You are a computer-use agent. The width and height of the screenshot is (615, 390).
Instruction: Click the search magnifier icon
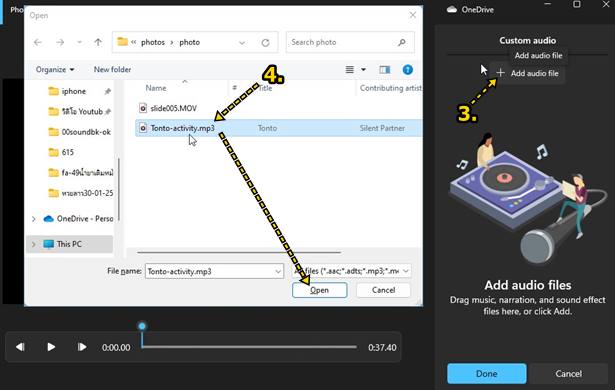[x=402, y=42]
